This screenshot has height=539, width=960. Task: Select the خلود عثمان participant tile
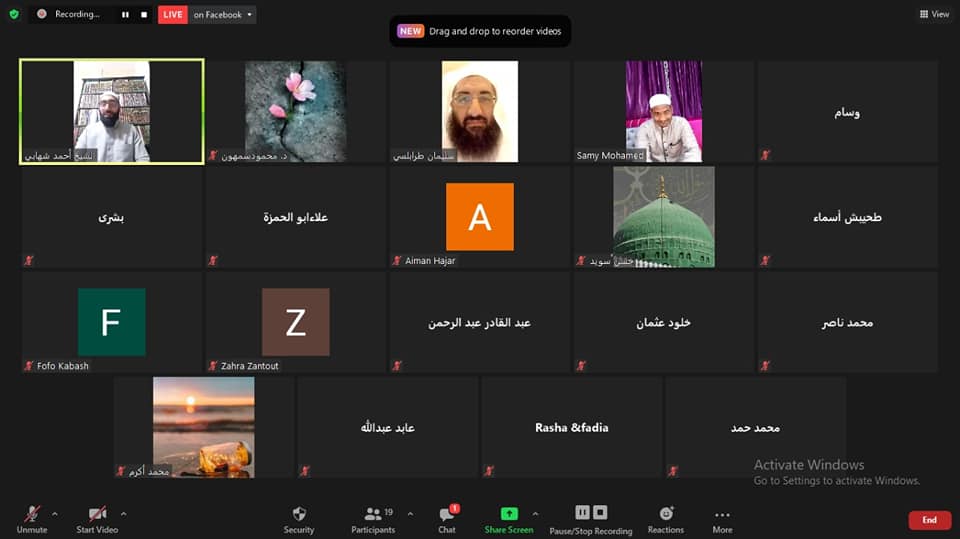click(x=664, y=322)
